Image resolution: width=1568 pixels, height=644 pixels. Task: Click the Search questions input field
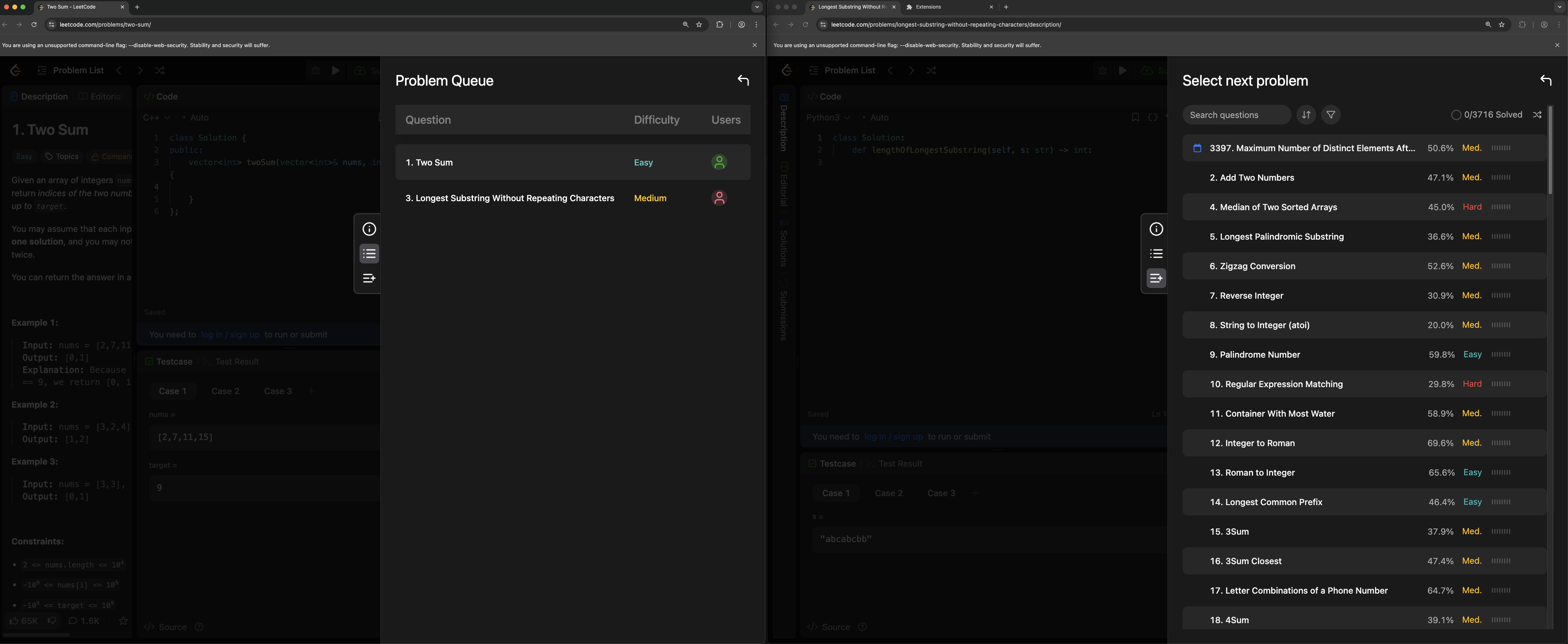pyautogui.click(x=1235, y=115)
